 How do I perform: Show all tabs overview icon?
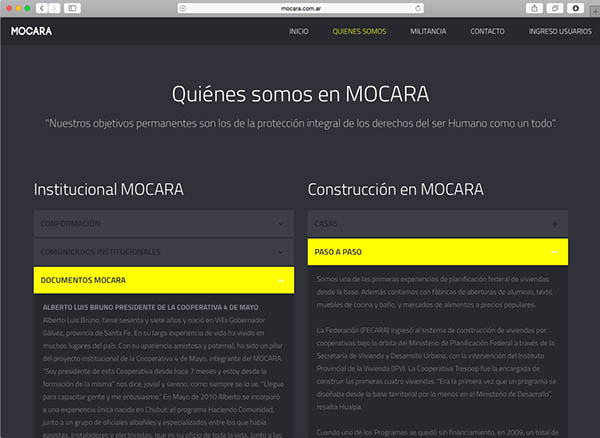553,8
